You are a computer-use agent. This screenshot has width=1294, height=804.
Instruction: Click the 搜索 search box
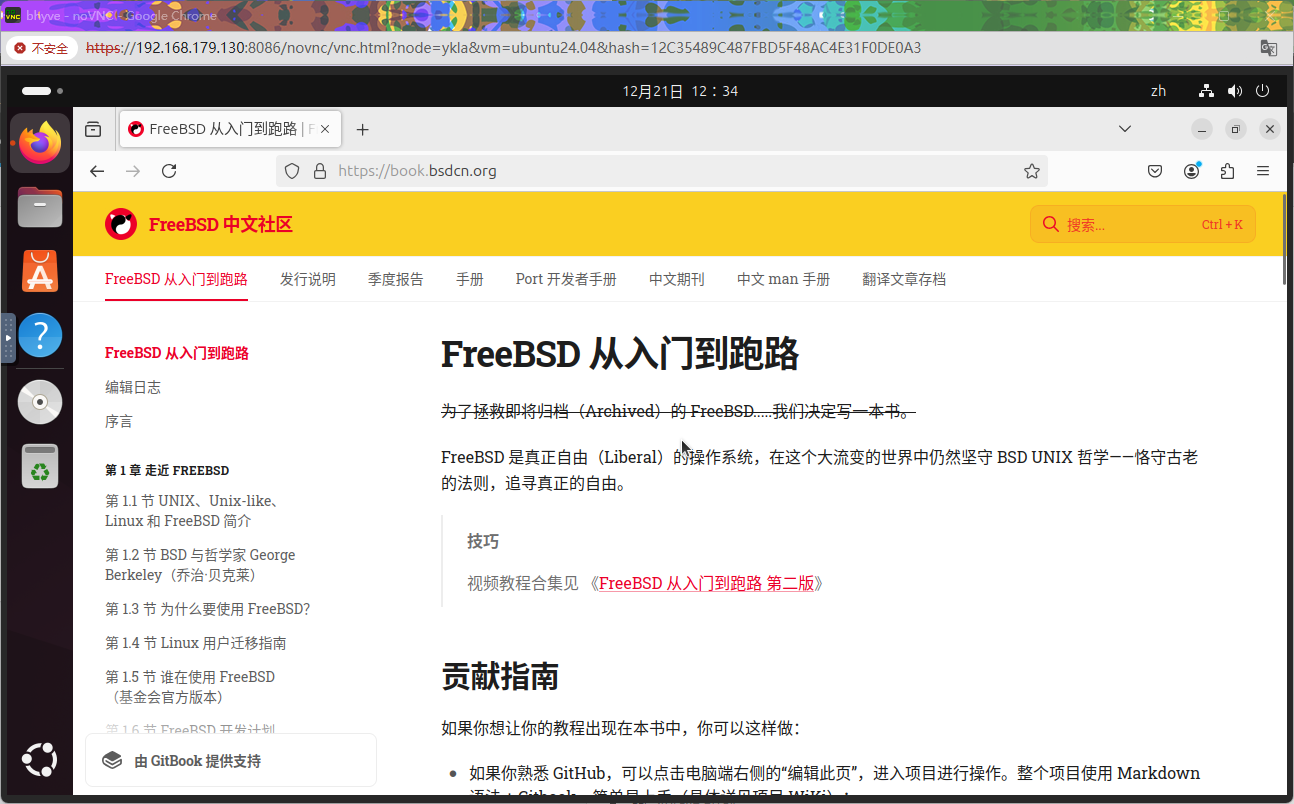(1143, 224)
